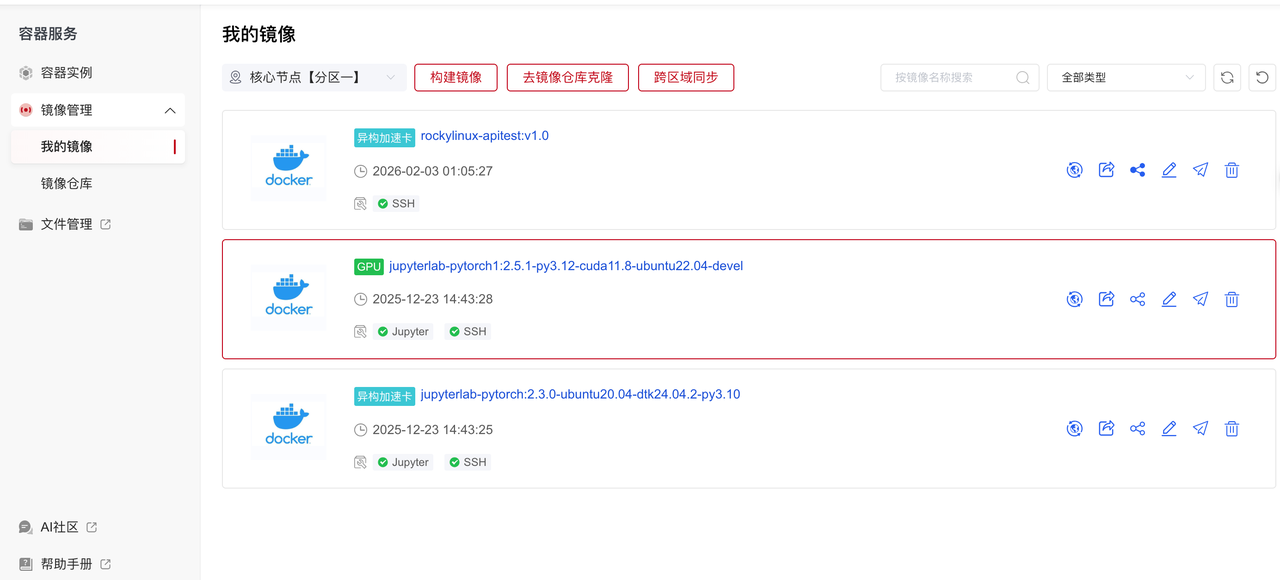Click the trash icon for jupyterlab-pytorch:2.3.0 image
The image size is (1280, 580).
1232,429
